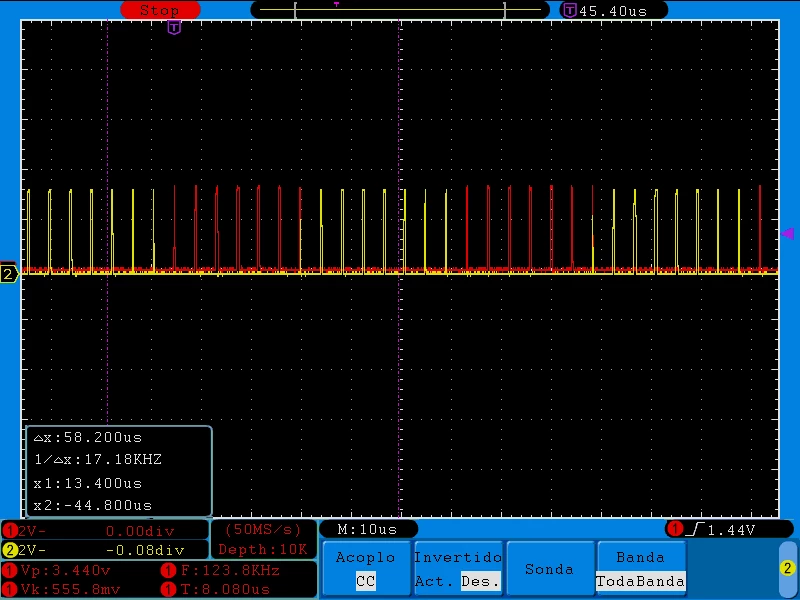Open the M:10us timebase setting

[368, 530]
